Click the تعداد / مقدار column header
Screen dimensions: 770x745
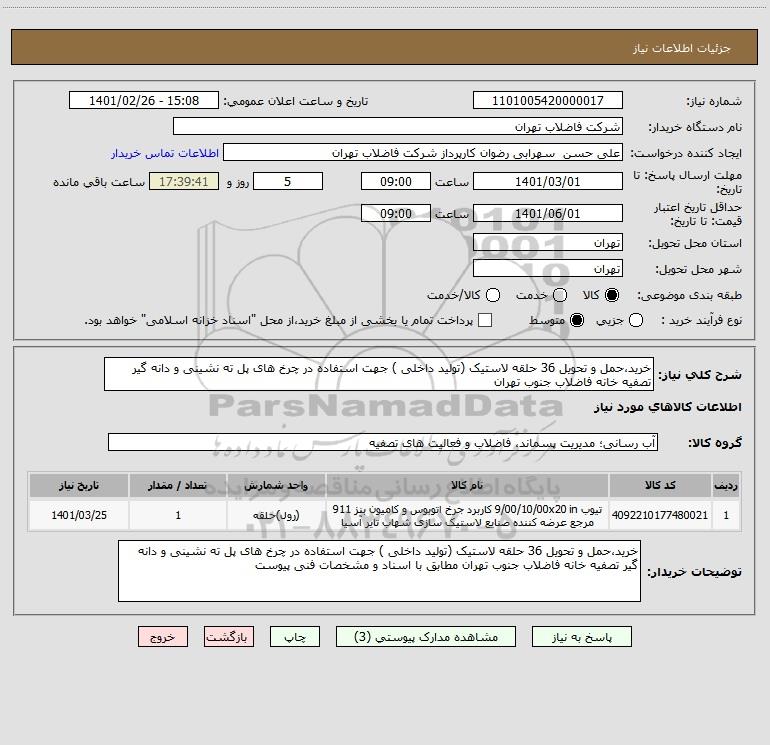coord(178,485)
